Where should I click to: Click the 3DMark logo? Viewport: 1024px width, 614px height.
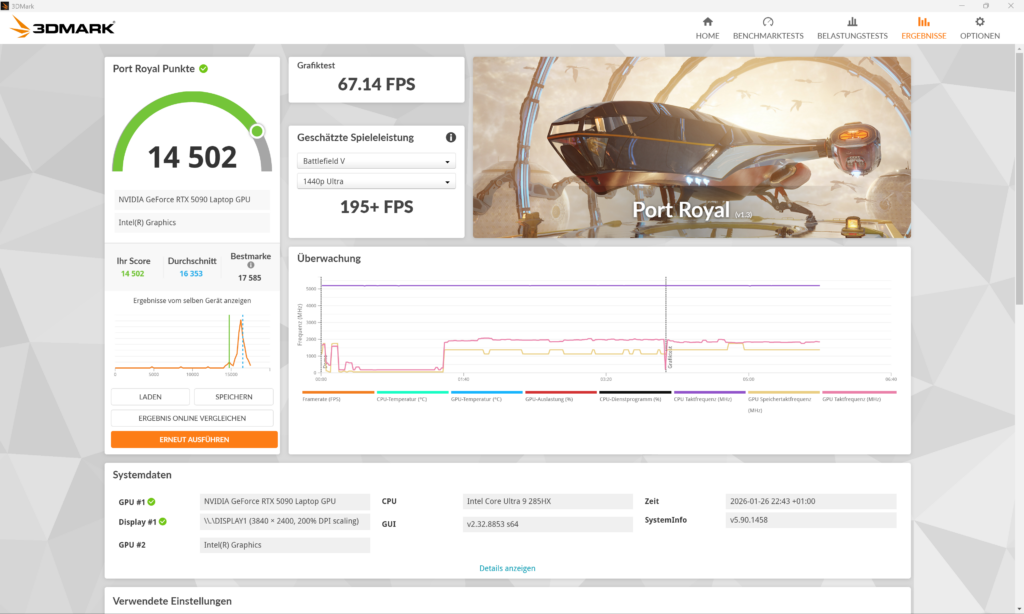pos(63,28)
